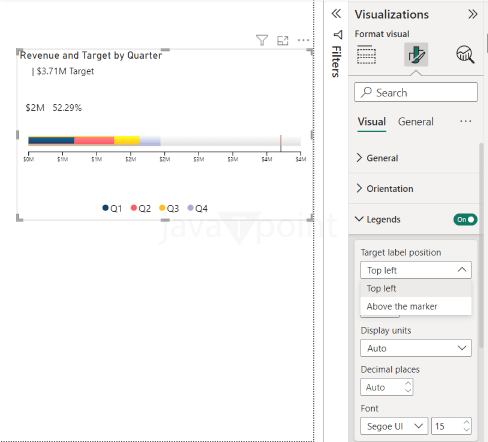
Task: Open the Display units dropdown
Action: point(416,348)
